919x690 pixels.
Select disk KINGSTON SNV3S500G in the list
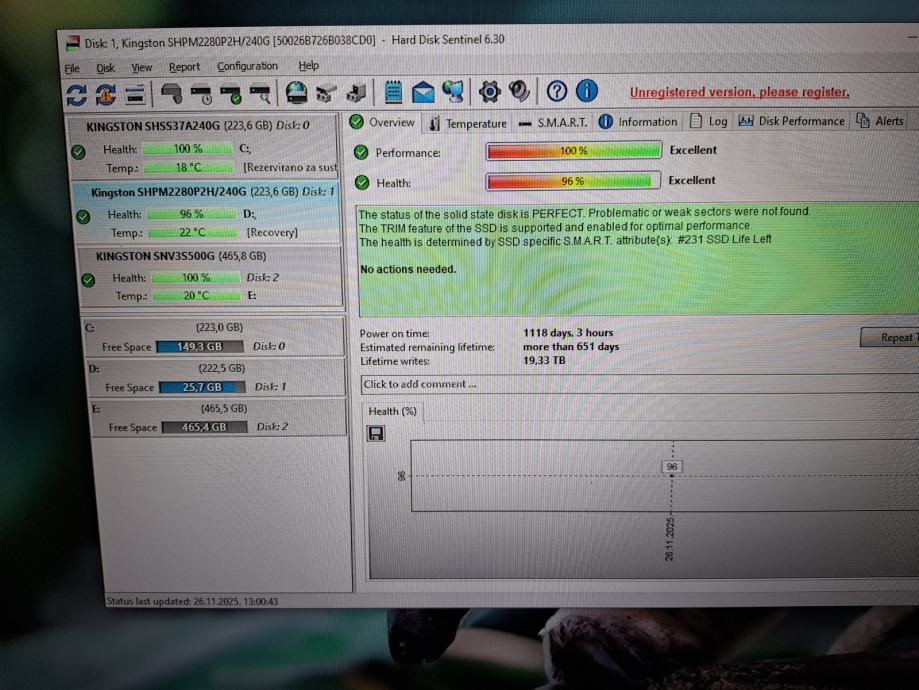tap(210, 276)
